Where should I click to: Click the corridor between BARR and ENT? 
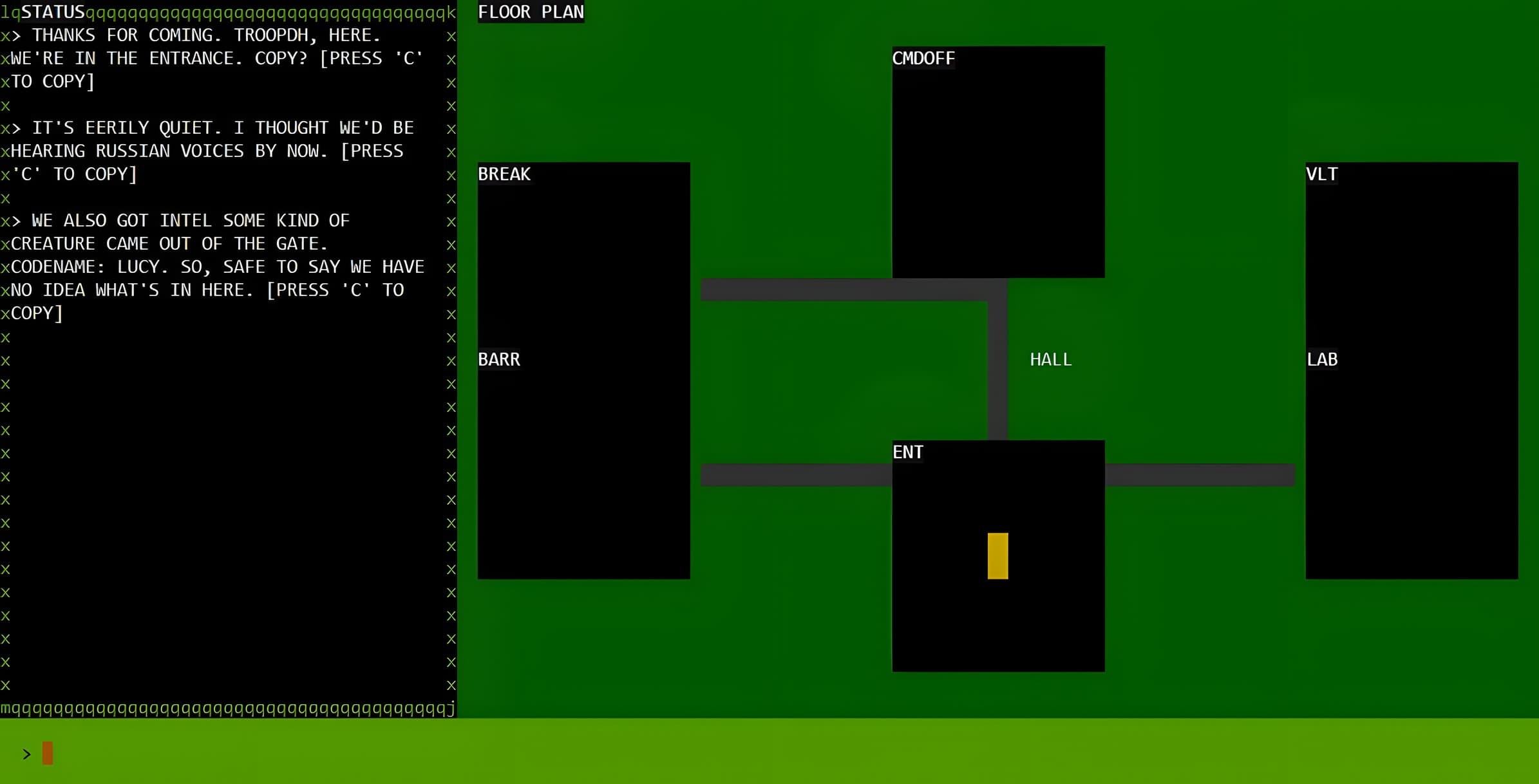pyautogui.click(x=797, y=475)
